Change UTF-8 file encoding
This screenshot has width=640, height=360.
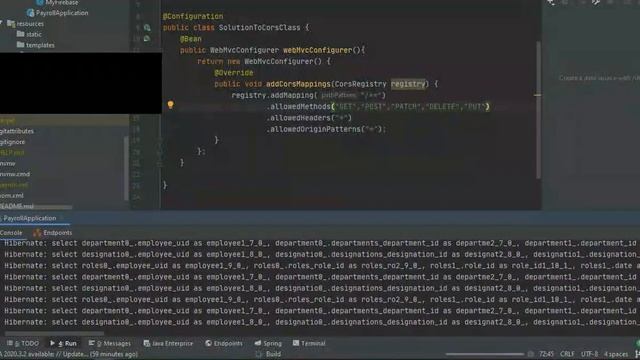(589, 354)
